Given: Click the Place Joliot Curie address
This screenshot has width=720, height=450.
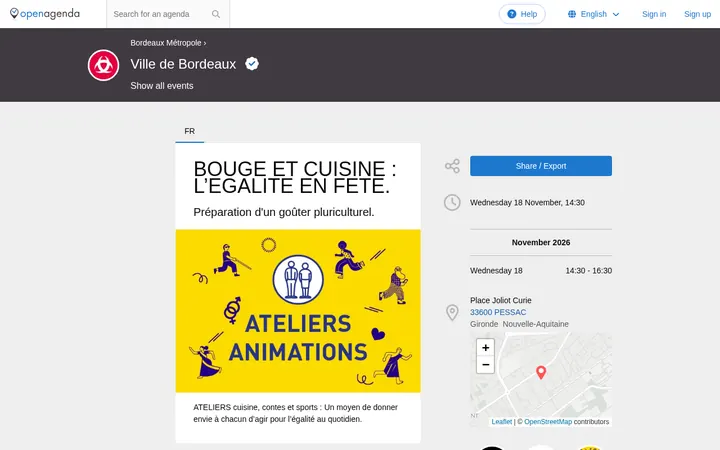Looking at the screenshot, I should coord(501,300).
